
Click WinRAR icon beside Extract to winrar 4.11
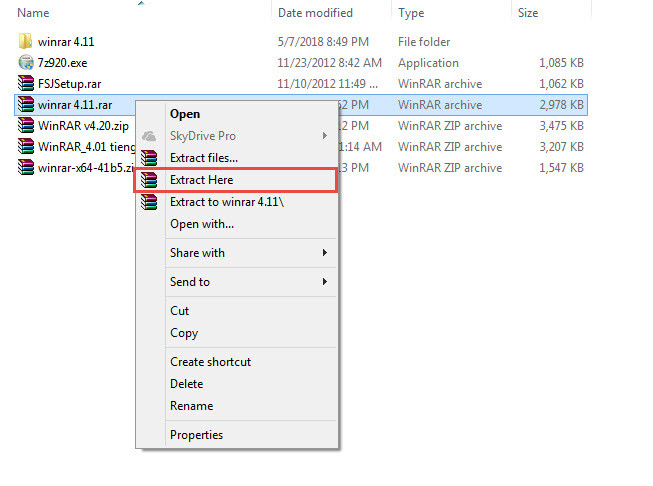pos(149,202)
